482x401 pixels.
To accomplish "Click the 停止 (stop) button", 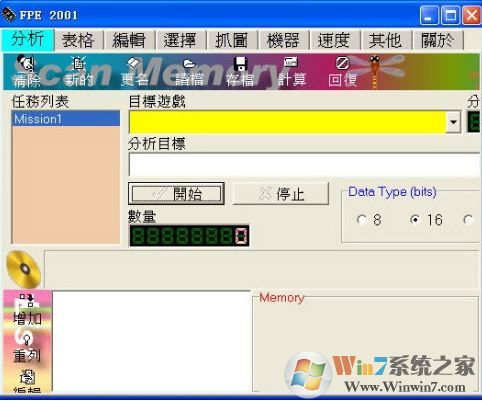I will tap(281, 193).
